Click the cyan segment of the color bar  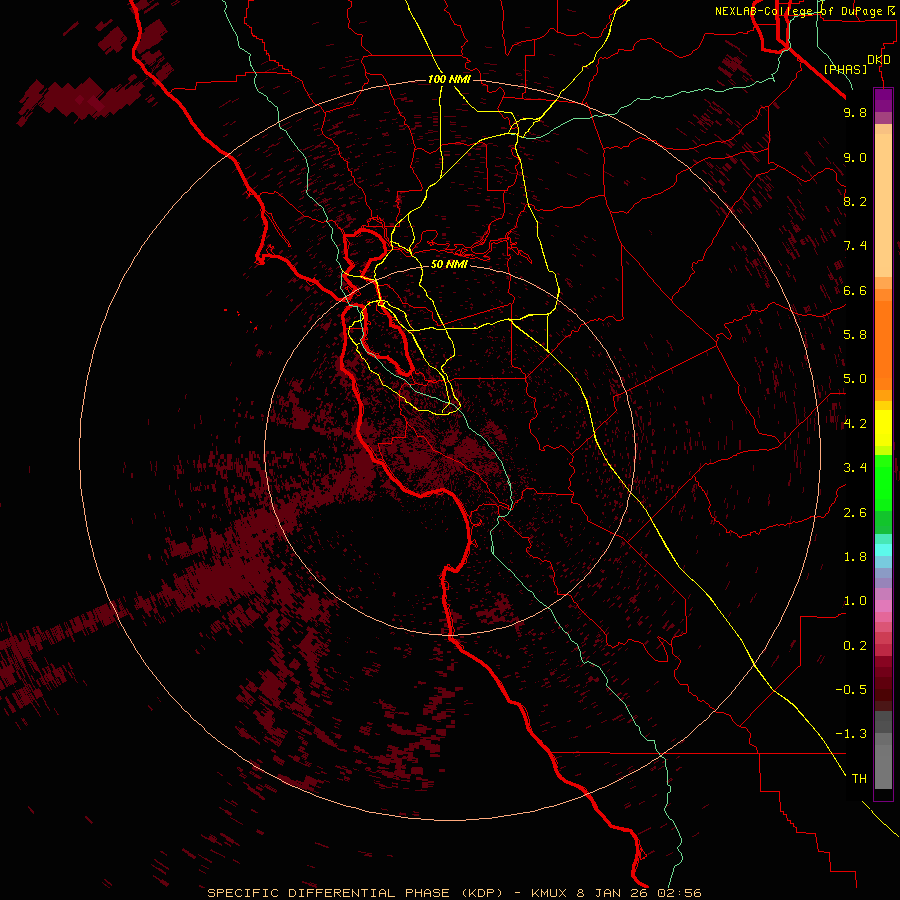click(883, 549)
